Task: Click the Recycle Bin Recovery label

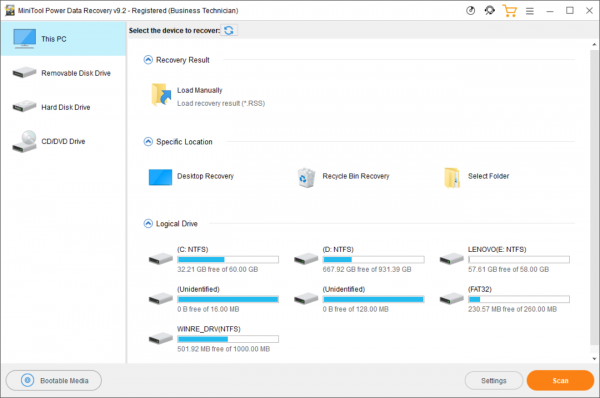Action: (x=356, y=176)
